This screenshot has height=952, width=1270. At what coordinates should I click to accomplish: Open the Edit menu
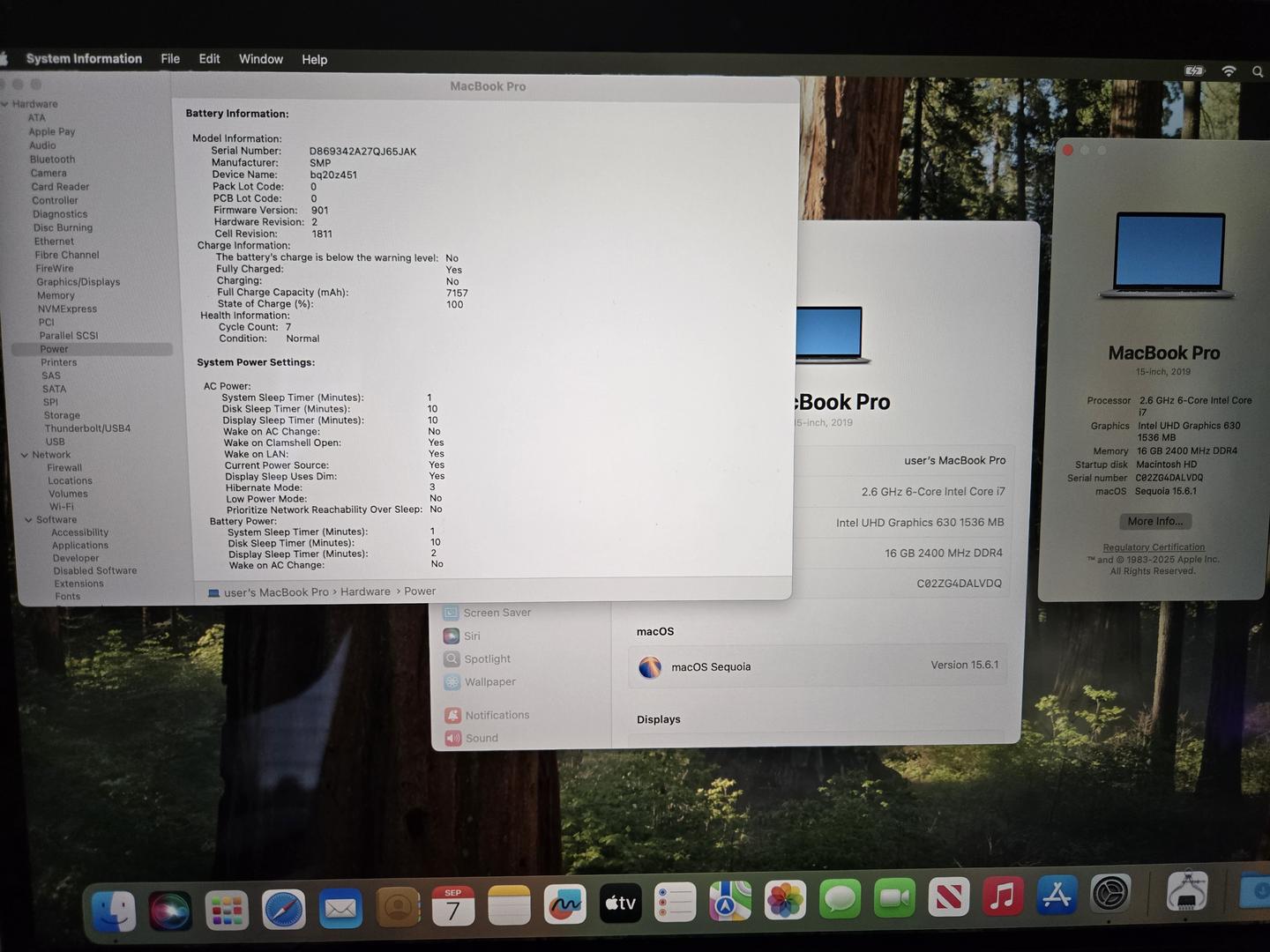tap(209, 58)
